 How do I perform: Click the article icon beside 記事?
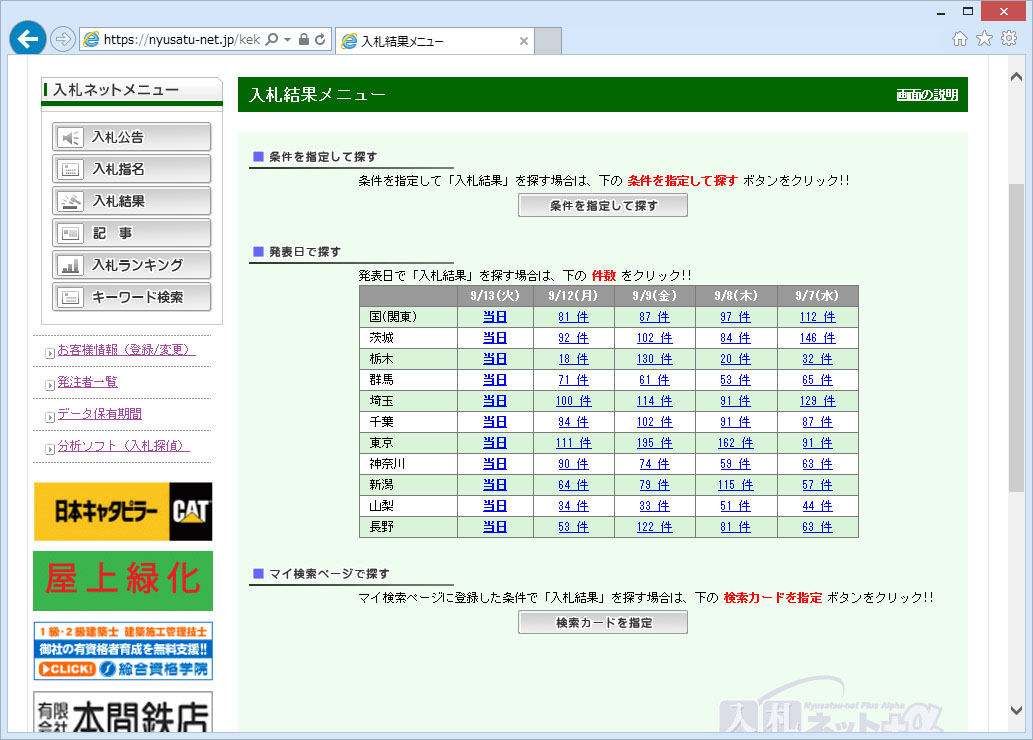pyautogui.click(x=70, y=233)
